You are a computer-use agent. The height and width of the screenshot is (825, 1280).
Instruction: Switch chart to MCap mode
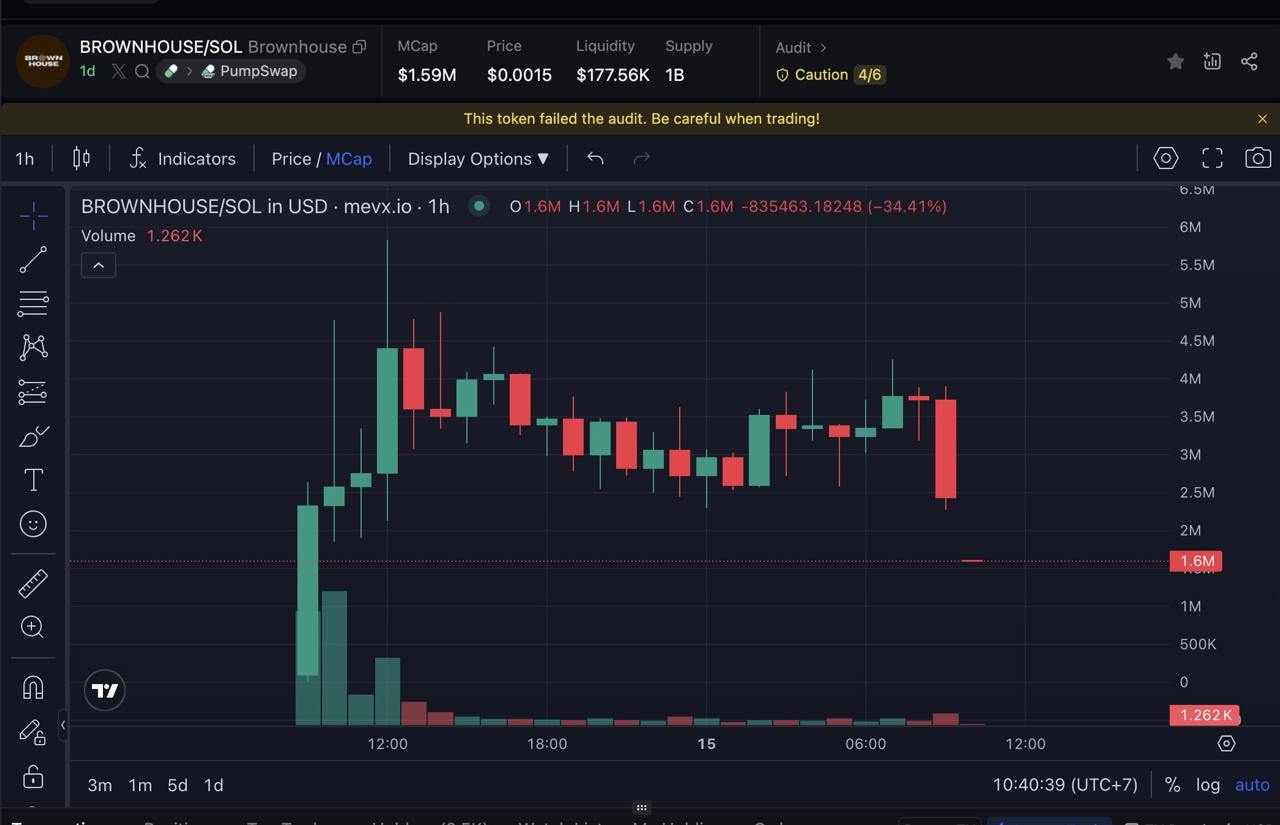[x=348, y=158]
